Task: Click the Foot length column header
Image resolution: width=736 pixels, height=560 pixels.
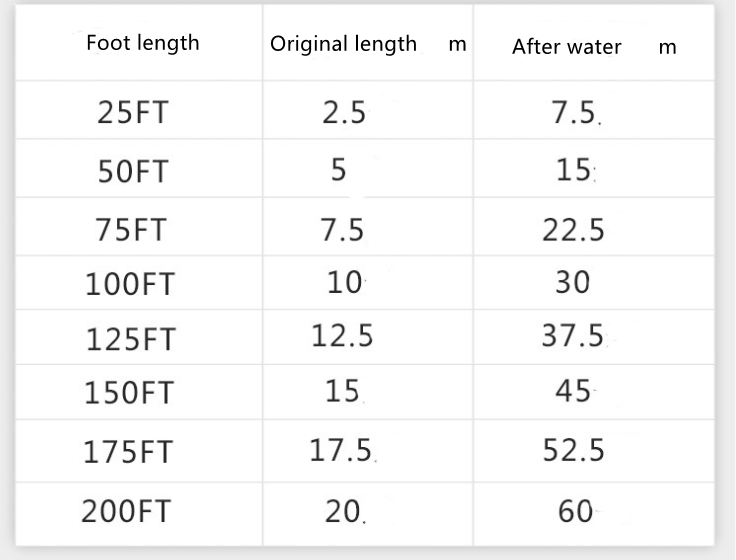Action: 142,43
